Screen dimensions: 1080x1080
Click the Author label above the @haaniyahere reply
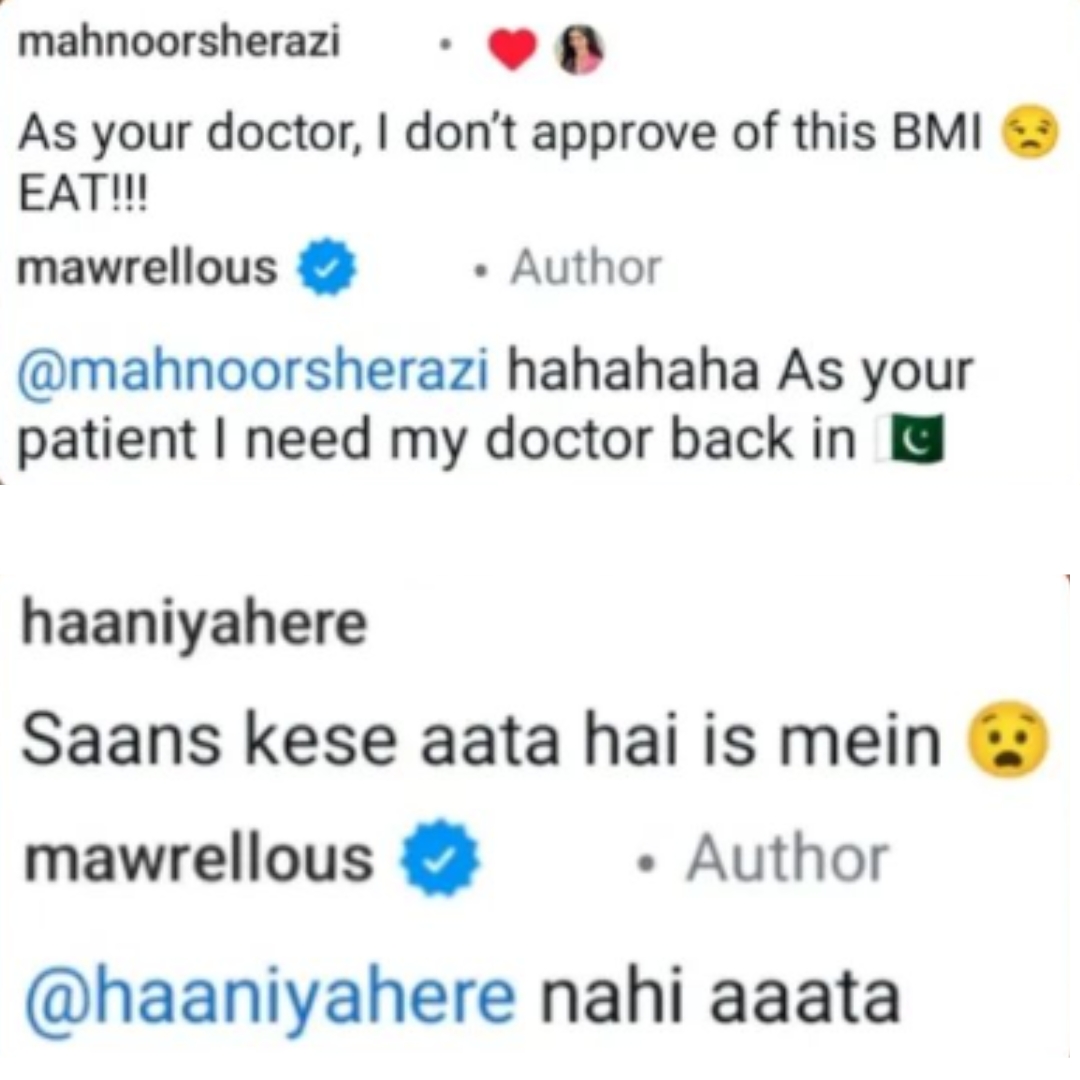pyautogui.click(x=787, y=859)
